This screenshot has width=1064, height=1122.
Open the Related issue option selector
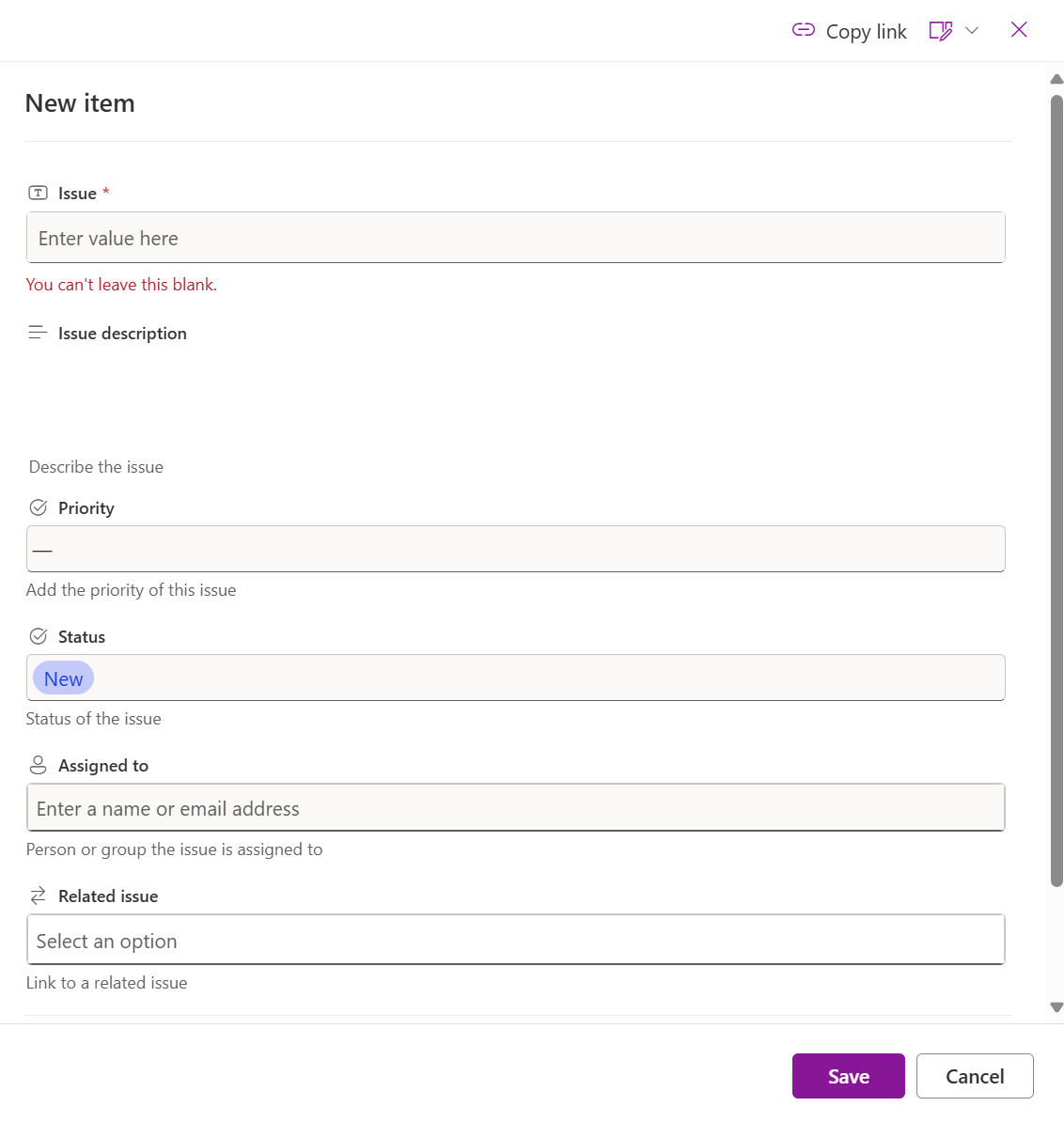point(515,939)
